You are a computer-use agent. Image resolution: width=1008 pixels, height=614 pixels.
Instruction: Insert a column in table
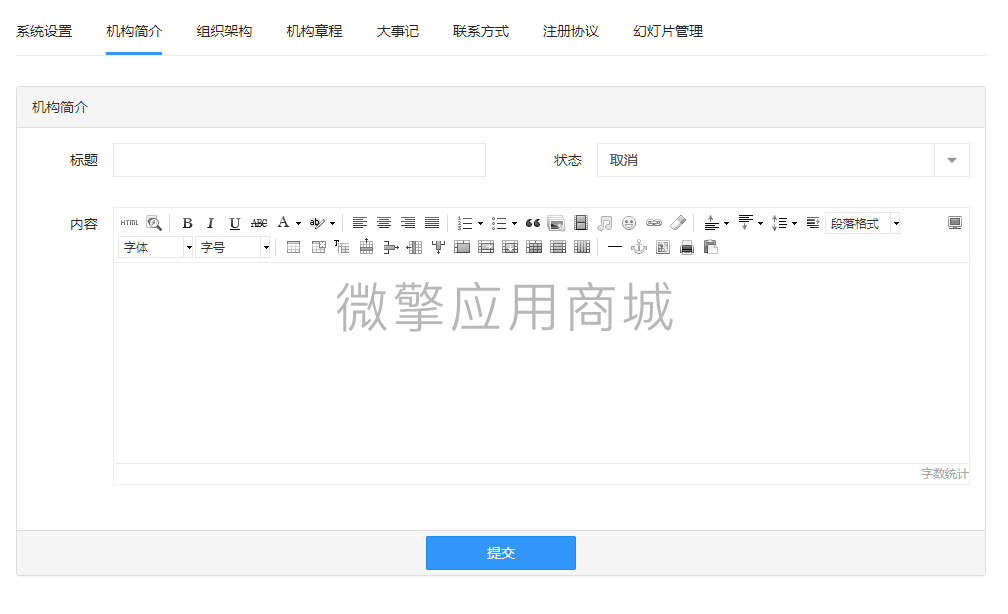[414, 248]
